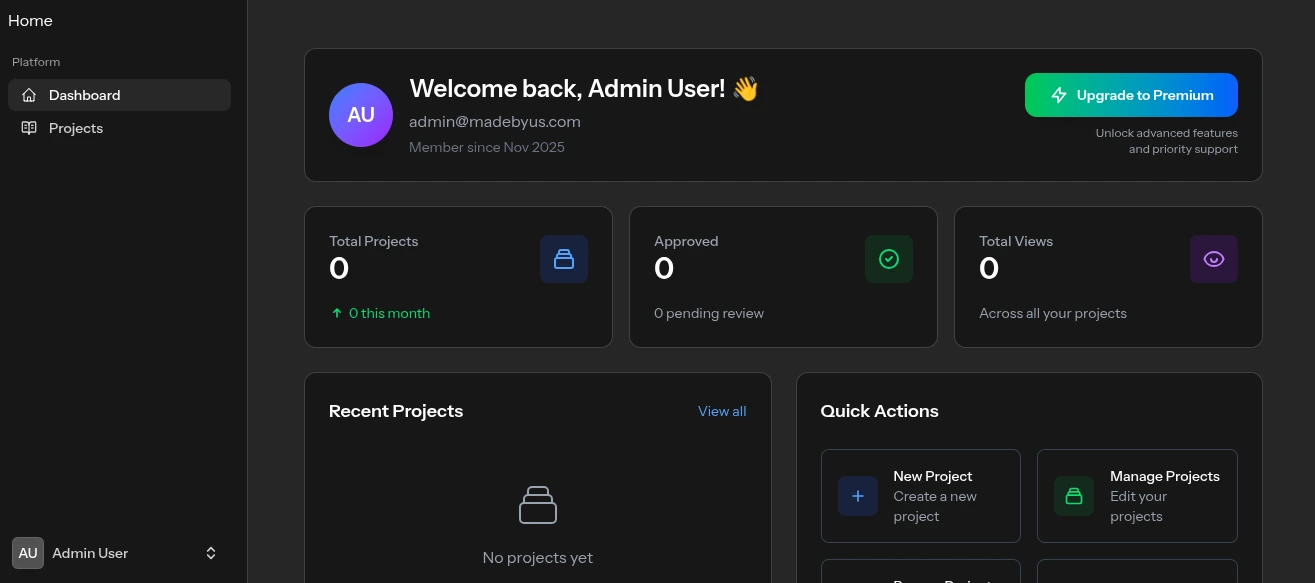Click the empty projects placeholder icon
Image resolution: width=1315 pixels, height=583 pixels.
click(538, 505)
